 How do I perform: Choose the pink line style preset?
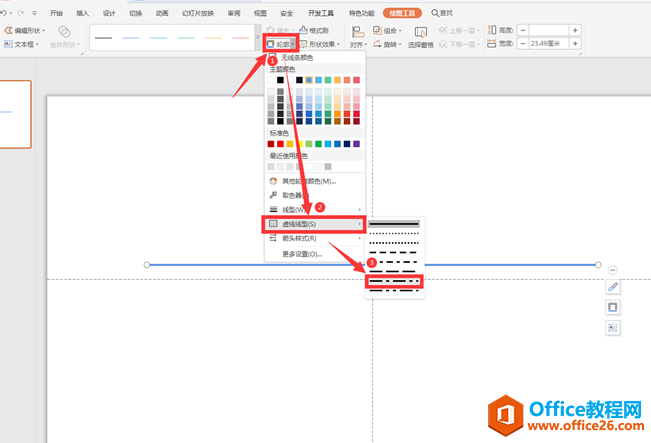pyautogui.click(x=241, y=38)
